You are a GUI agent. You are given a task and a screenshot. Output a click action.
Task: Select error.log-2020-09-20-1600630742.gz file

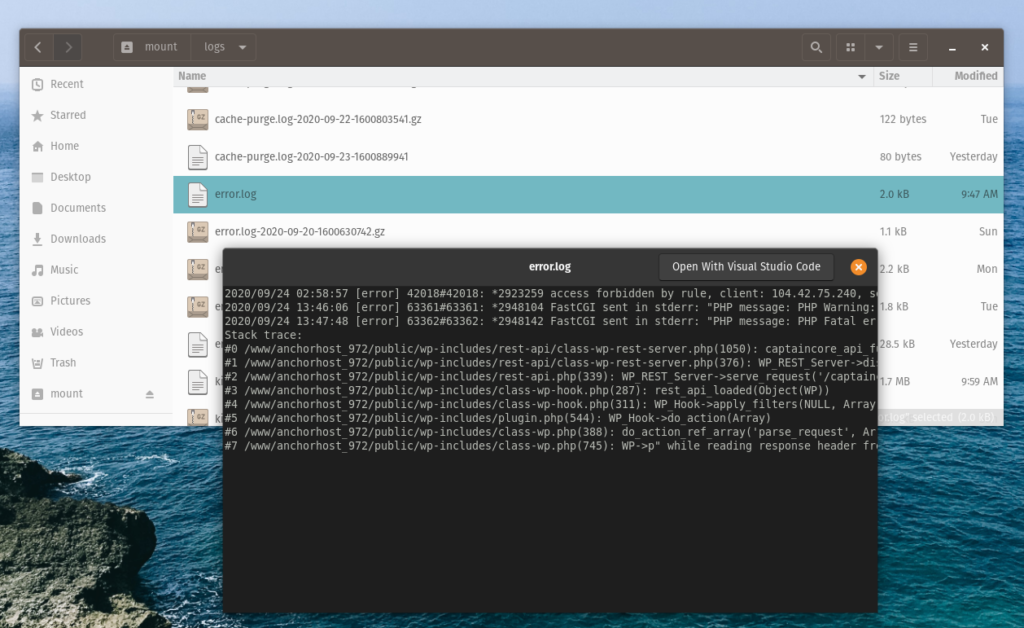[x=299, y=232]
